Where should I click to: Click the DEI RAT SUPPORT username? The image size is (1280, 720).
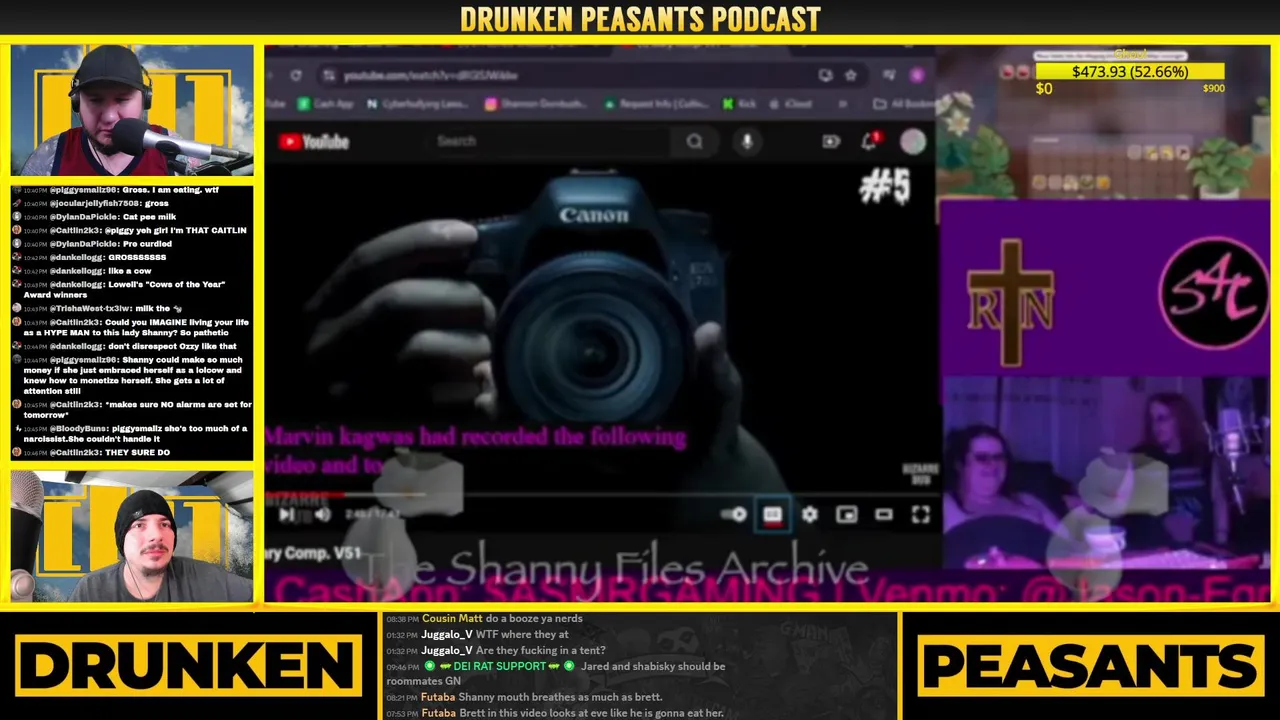(x=500, y=666)
